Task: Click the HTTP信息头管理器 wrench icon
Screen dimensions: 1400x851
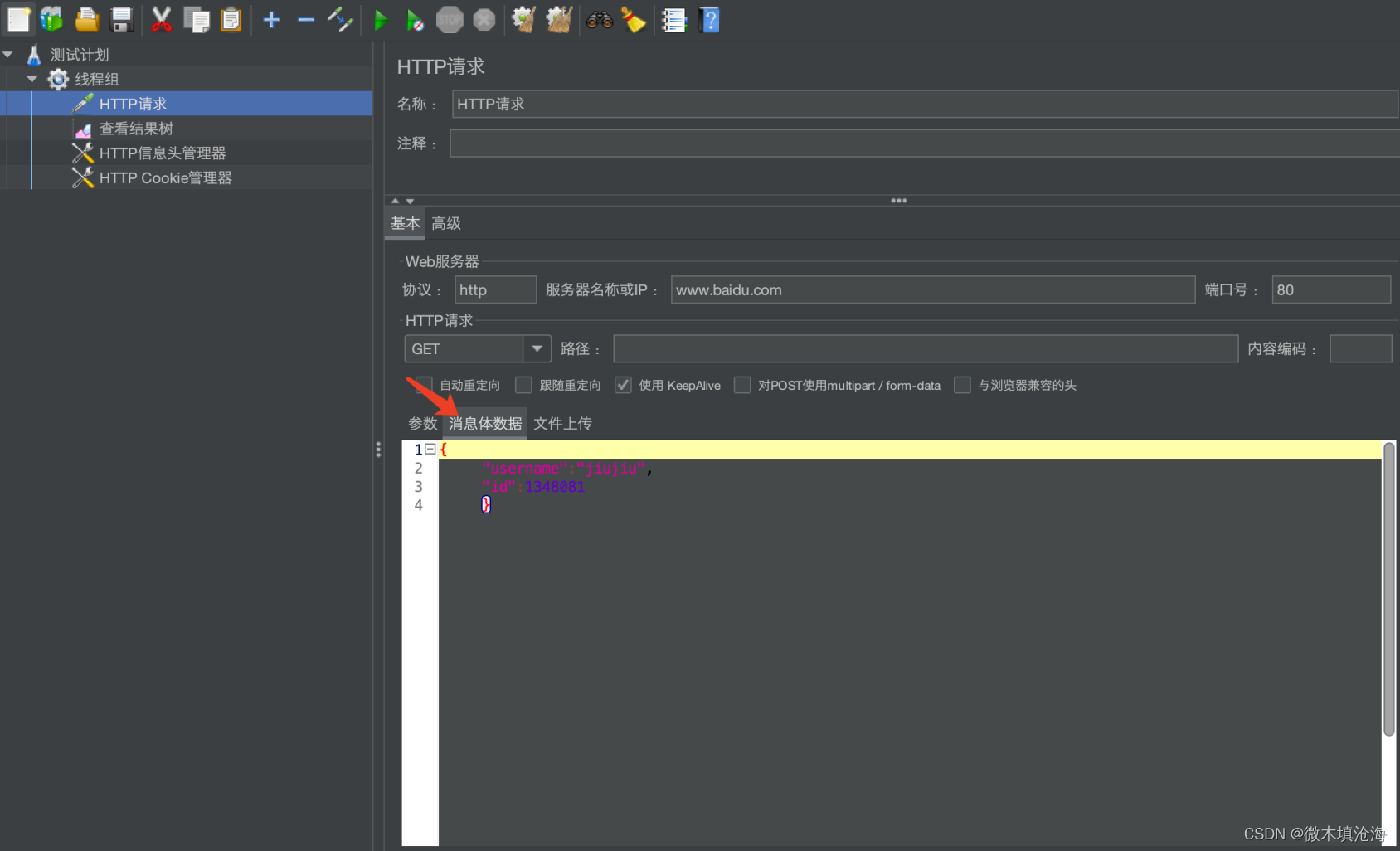Action: (82, 153)
